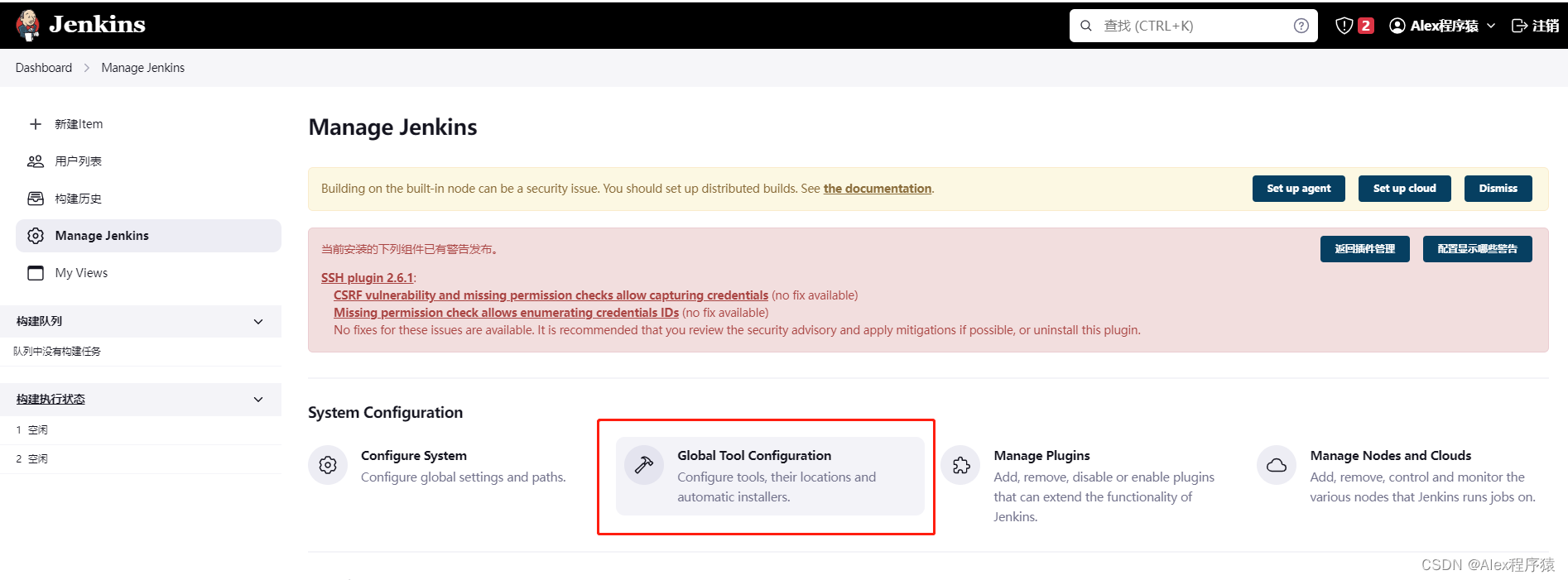1568x580 pixels.
Task: Select Manage Jenkins in the sidebar
Action: coord(148,236)
